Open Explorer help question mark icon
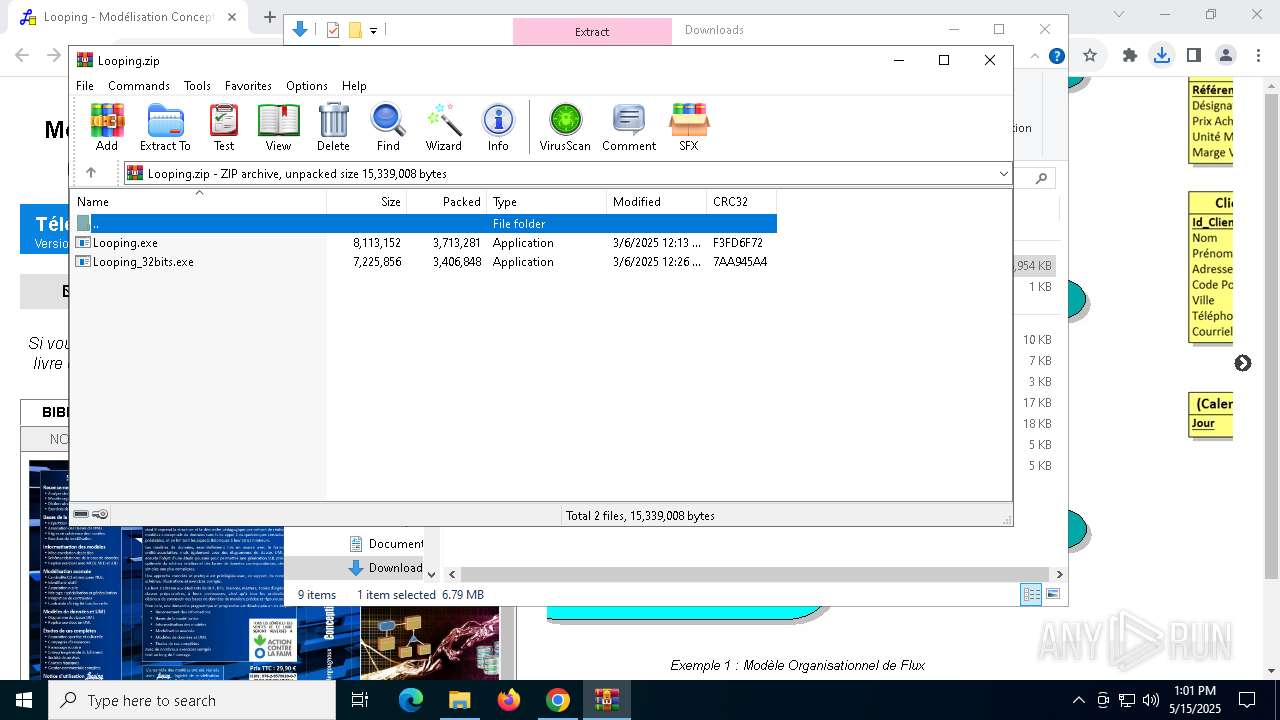The height and width of the screenshot is (720, 1280). 1056,56
